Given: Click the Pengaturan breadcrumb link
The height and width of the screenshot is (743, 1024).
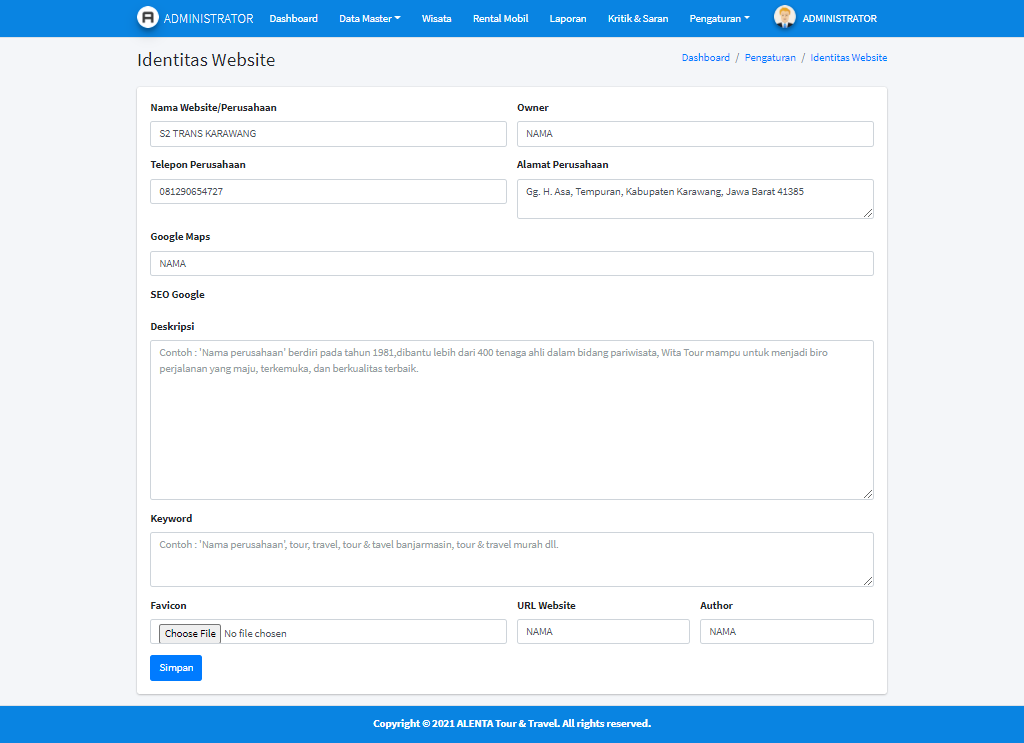Looking at the screenshot, I should pos(770,58).
